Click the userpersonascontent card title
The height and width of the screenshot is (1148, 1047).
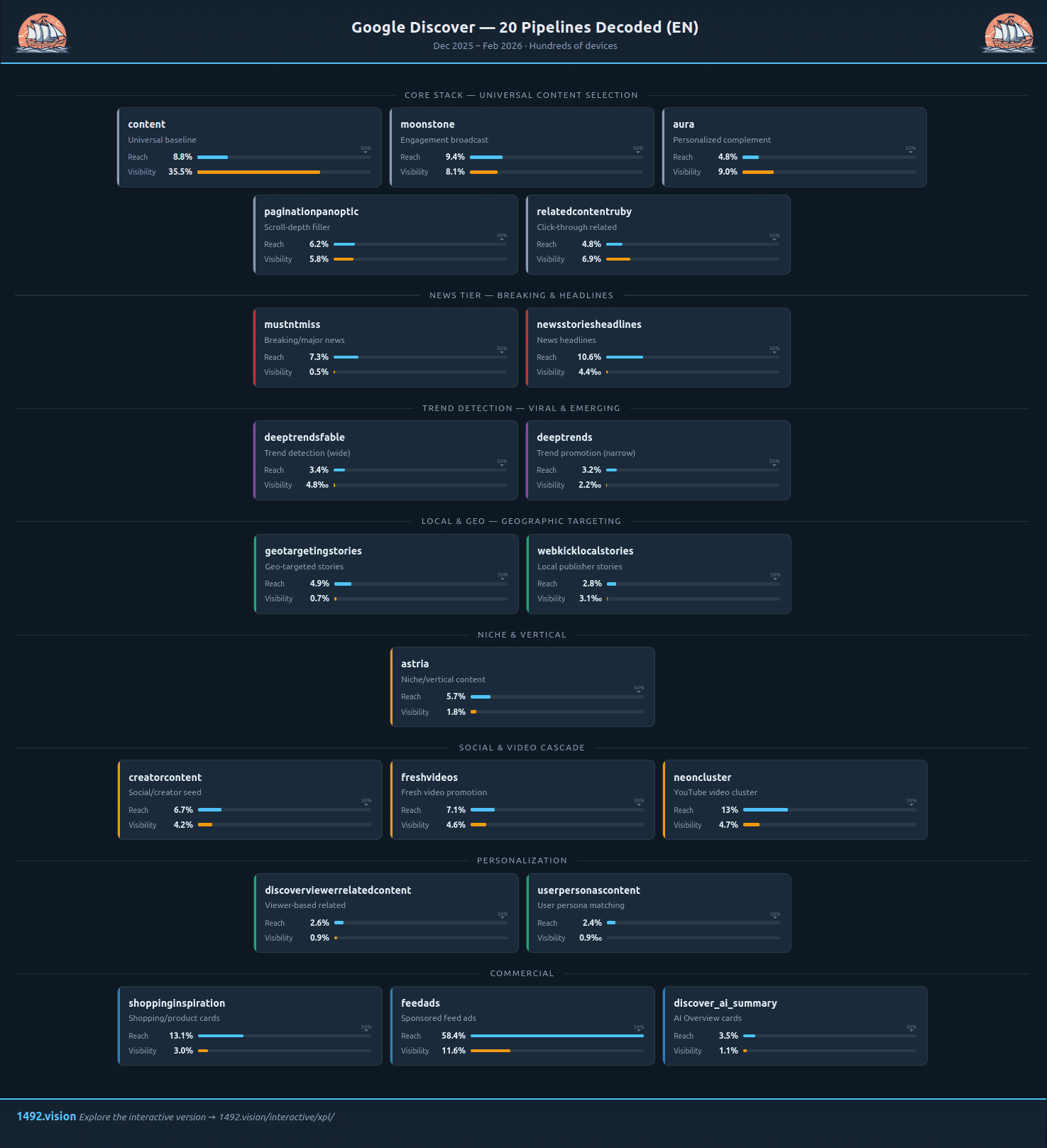(588, 890)
